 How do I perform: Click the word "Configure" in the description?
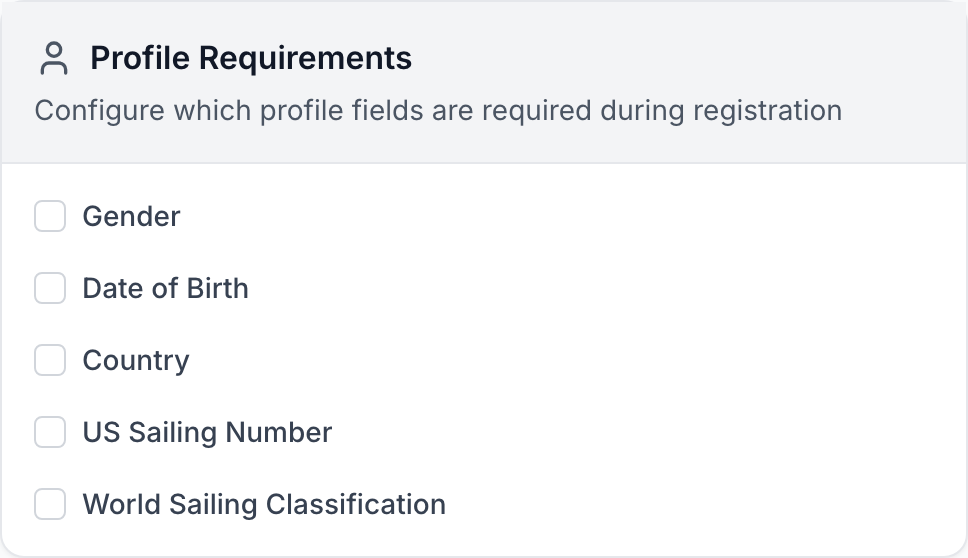pyautogui.click(x=98, y=110)
